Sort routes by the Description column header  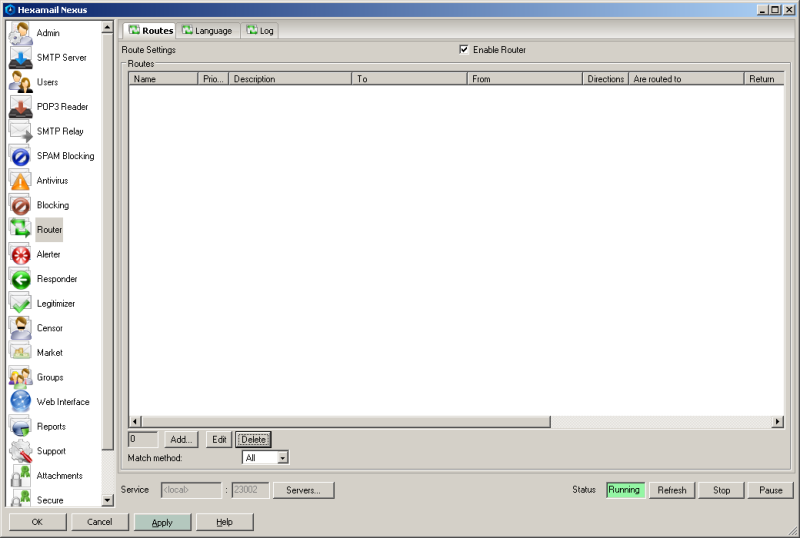[289, 79]
